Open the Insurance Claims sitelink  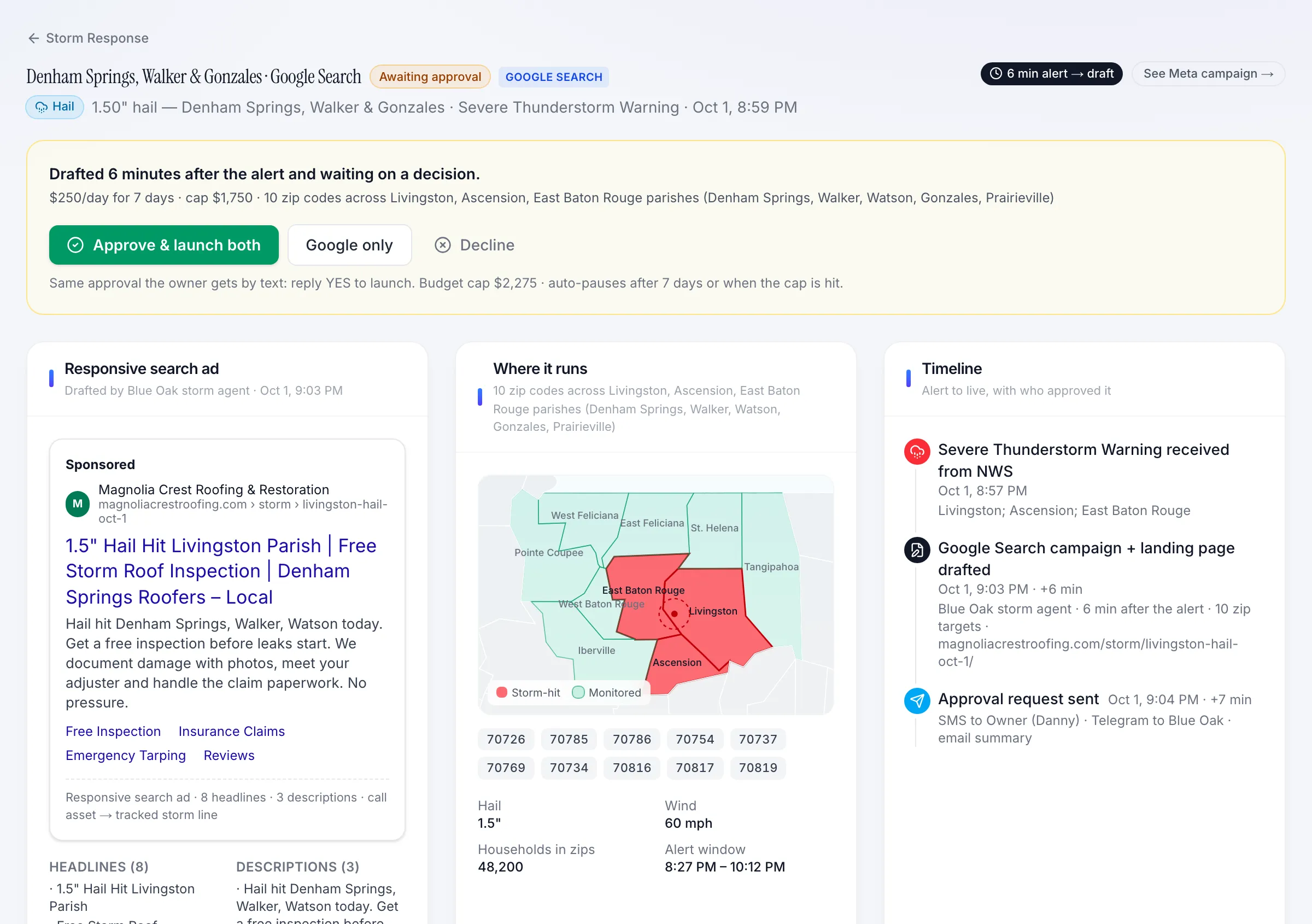pyautogui.click(x=231, y=732)
